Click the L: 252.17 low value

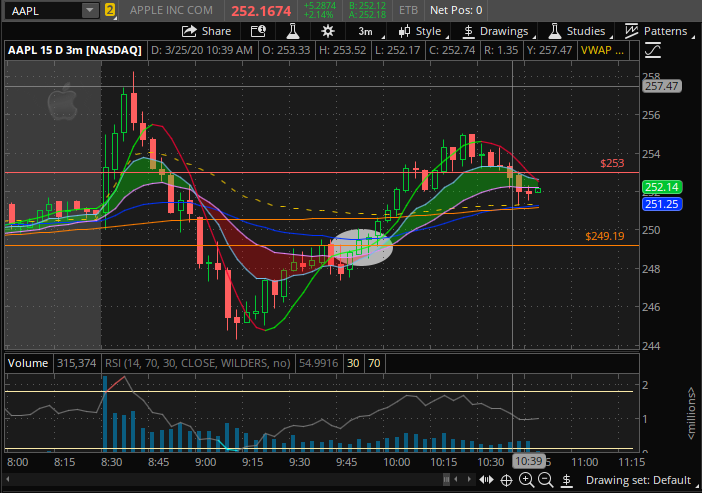(x=397, y=50)
